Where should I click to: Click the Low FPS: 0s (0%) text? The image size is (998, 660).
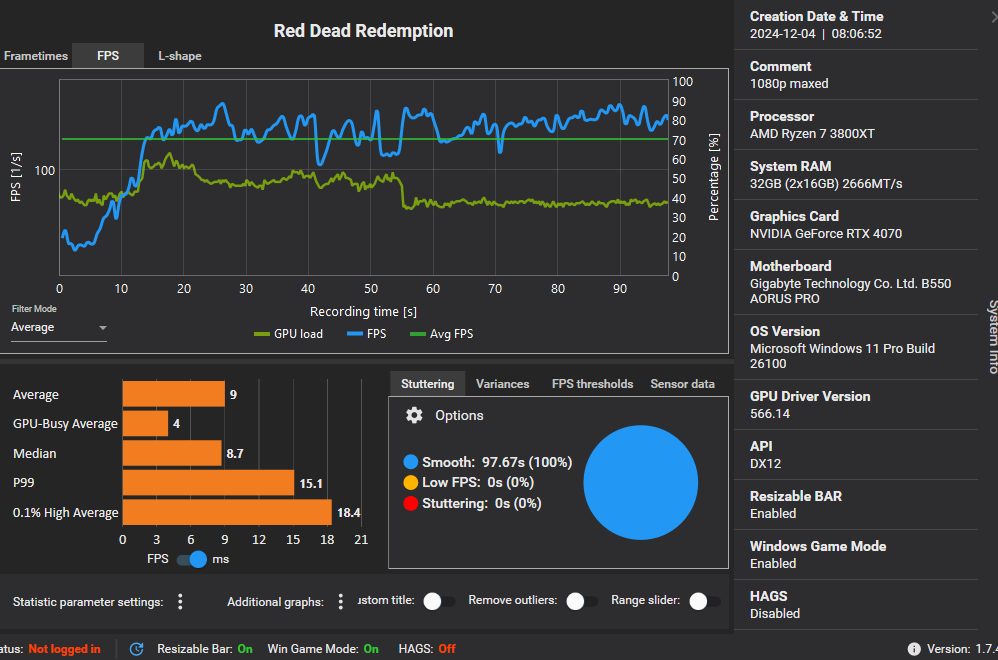[477, 482]
